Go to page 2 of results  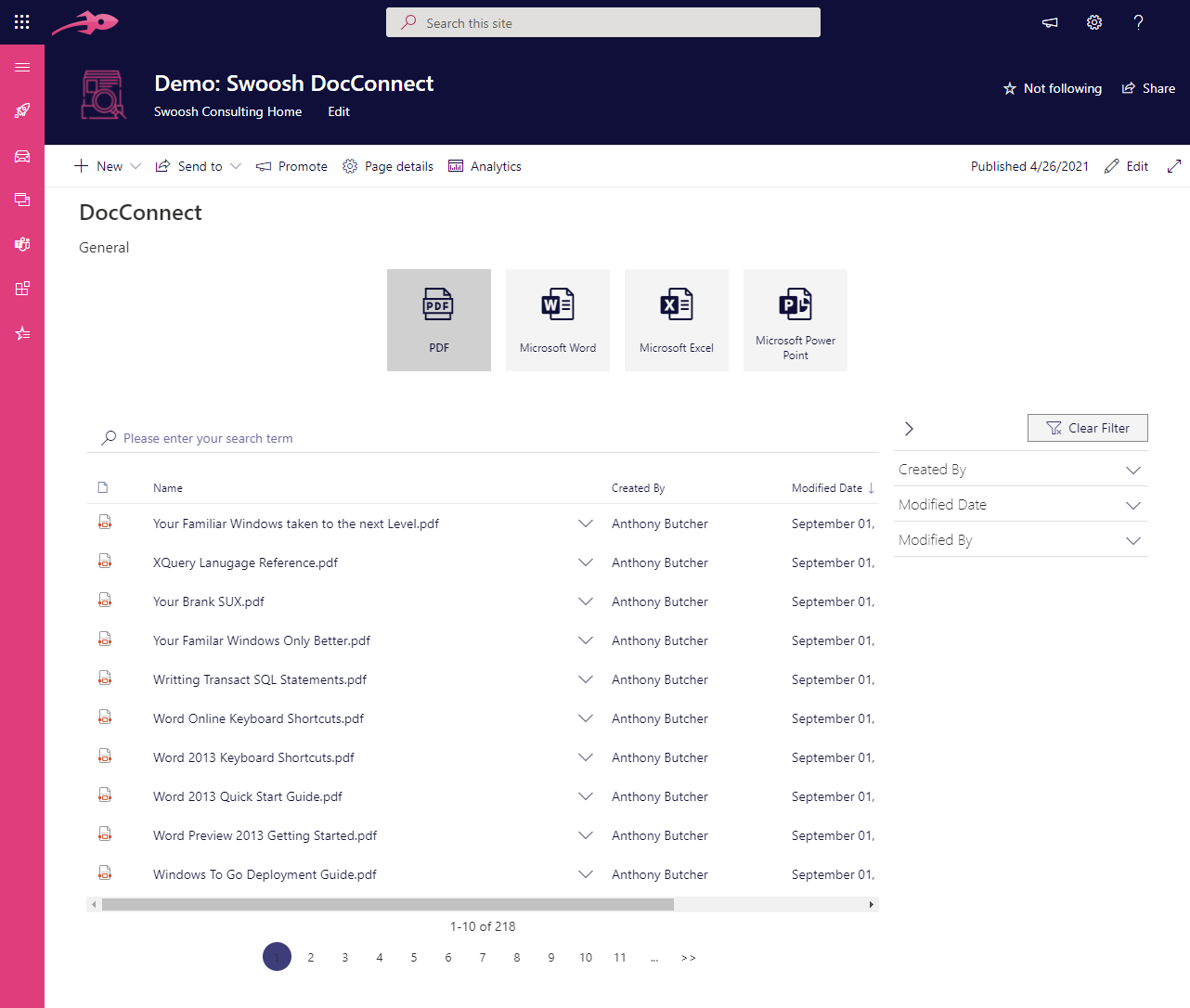click(311, 957)
